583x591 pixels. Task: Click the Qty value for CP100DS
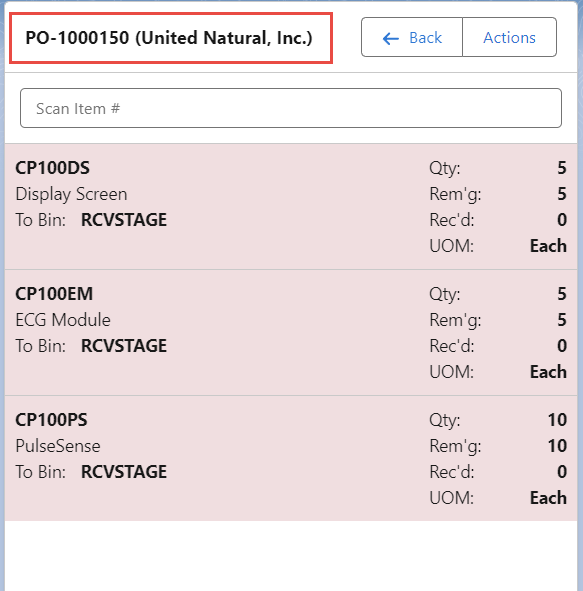click(x=562, y=168)
